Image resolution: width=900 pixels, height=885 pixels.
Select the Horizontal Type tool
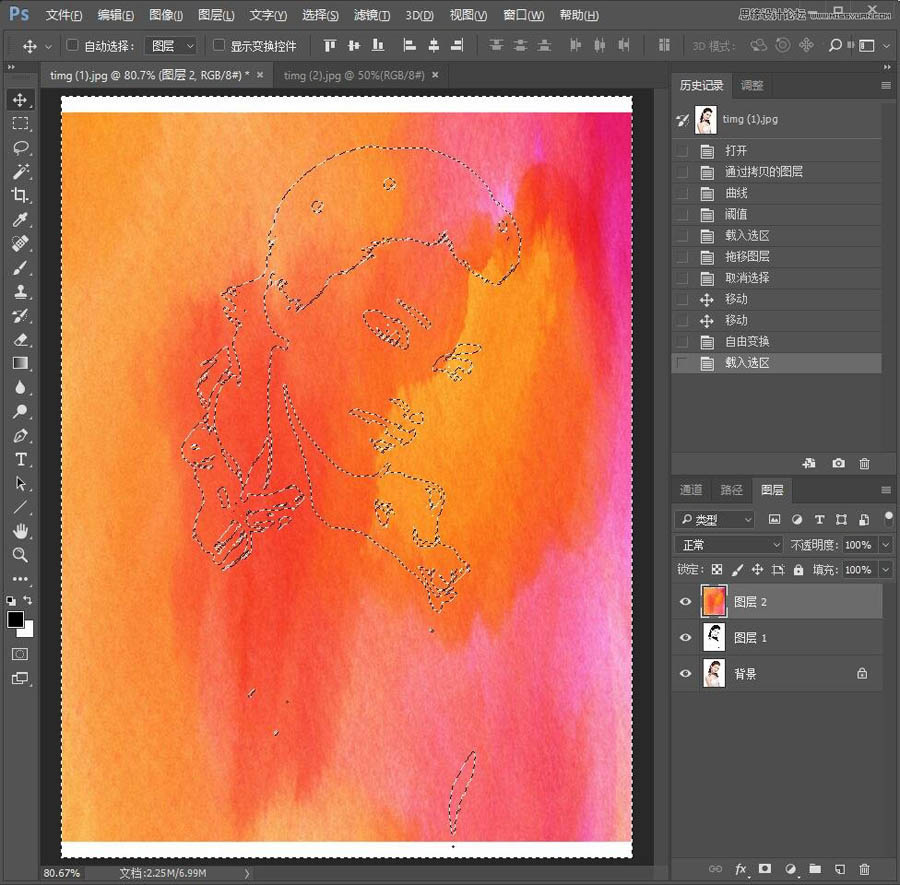coord(20,460)
